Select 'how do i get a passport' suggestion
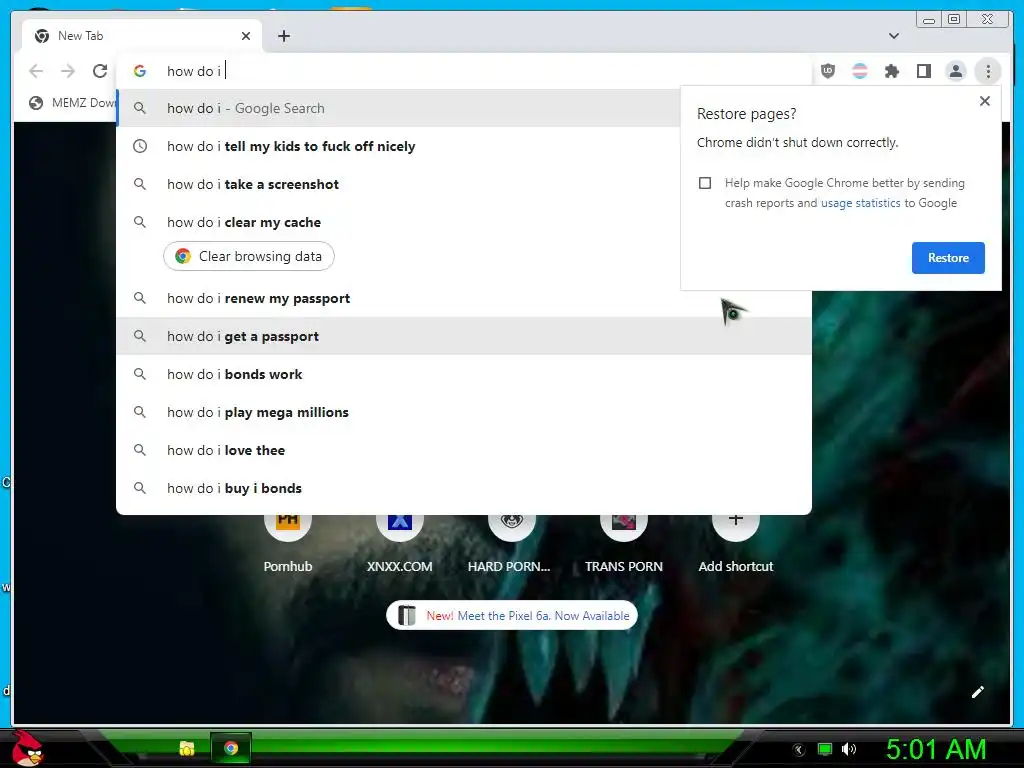This screenshot has height=768, width=1024. (464, 336)
